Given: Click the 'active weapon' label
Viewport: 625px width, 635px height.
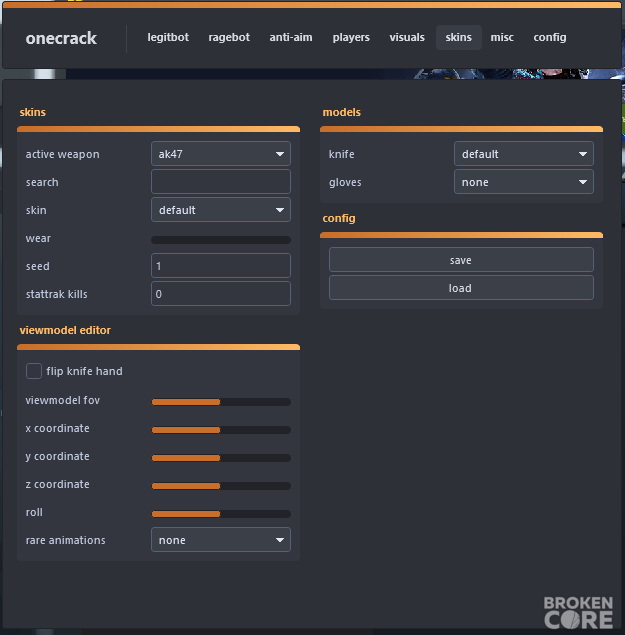Looking at the screenshot, I should coord(62,154).
